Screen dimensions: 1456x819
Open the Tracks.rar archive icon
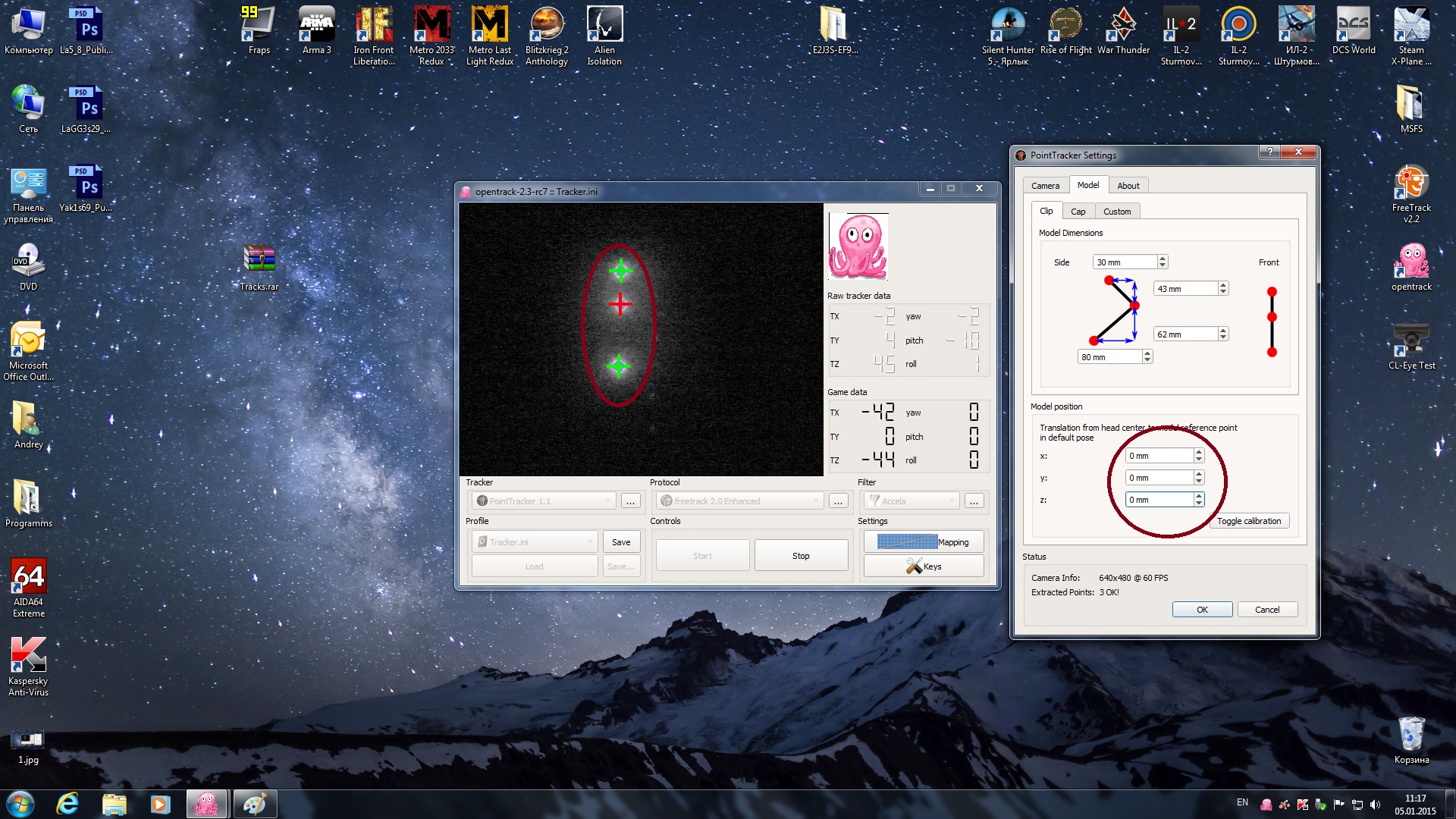click(259, 267)
